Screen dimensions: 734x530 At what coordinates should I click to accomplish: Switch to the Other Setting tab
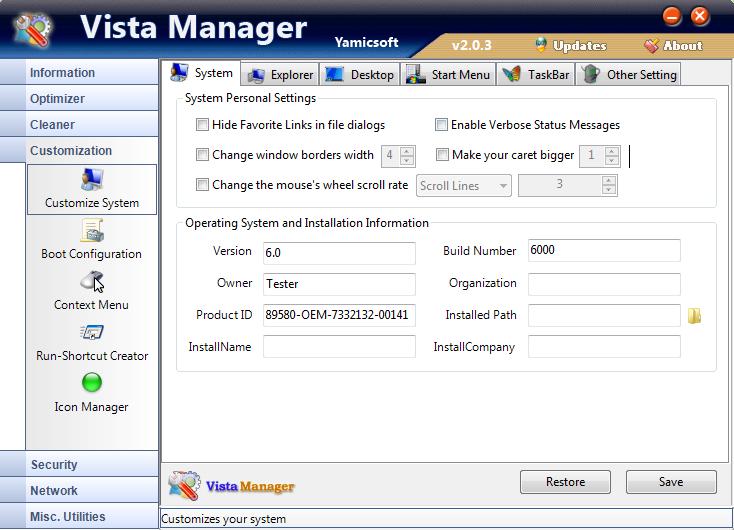(x=628, y=74)
